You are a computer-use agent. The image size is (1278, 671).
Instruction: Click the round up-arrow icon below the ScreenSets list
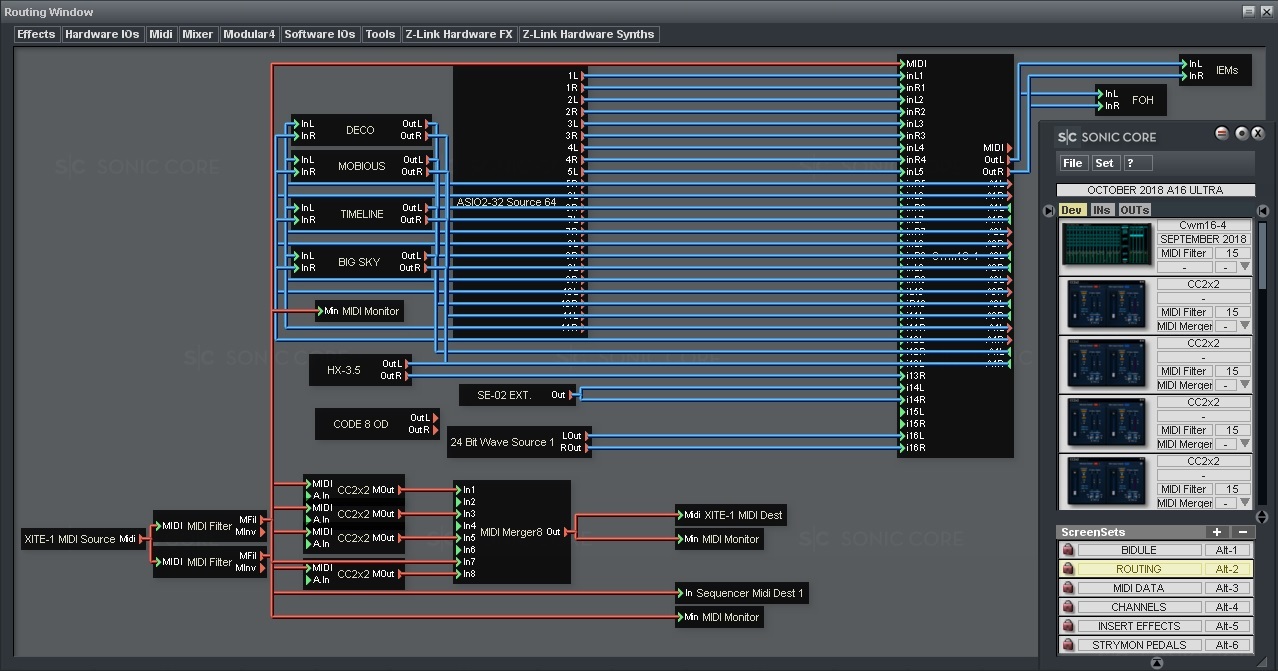click(1157, 663)
